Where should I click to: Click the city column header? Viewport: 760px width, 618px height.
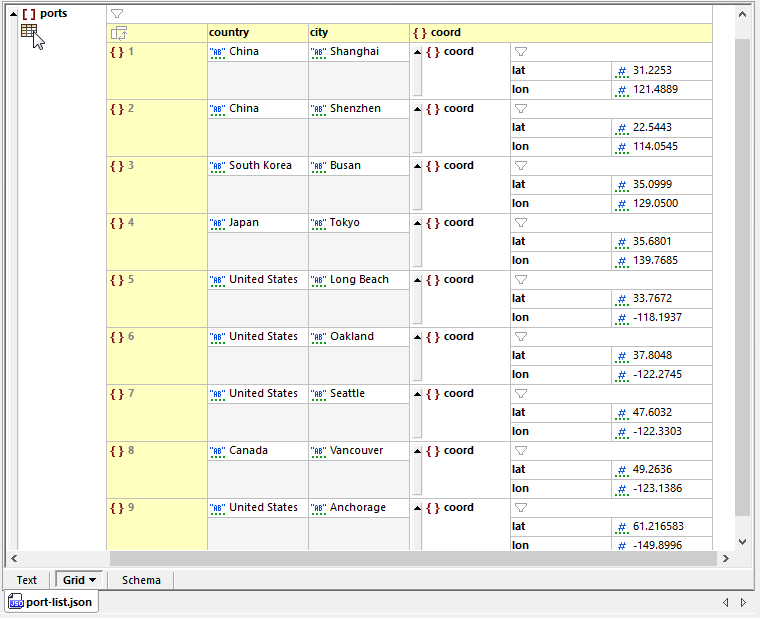[357, 33]
